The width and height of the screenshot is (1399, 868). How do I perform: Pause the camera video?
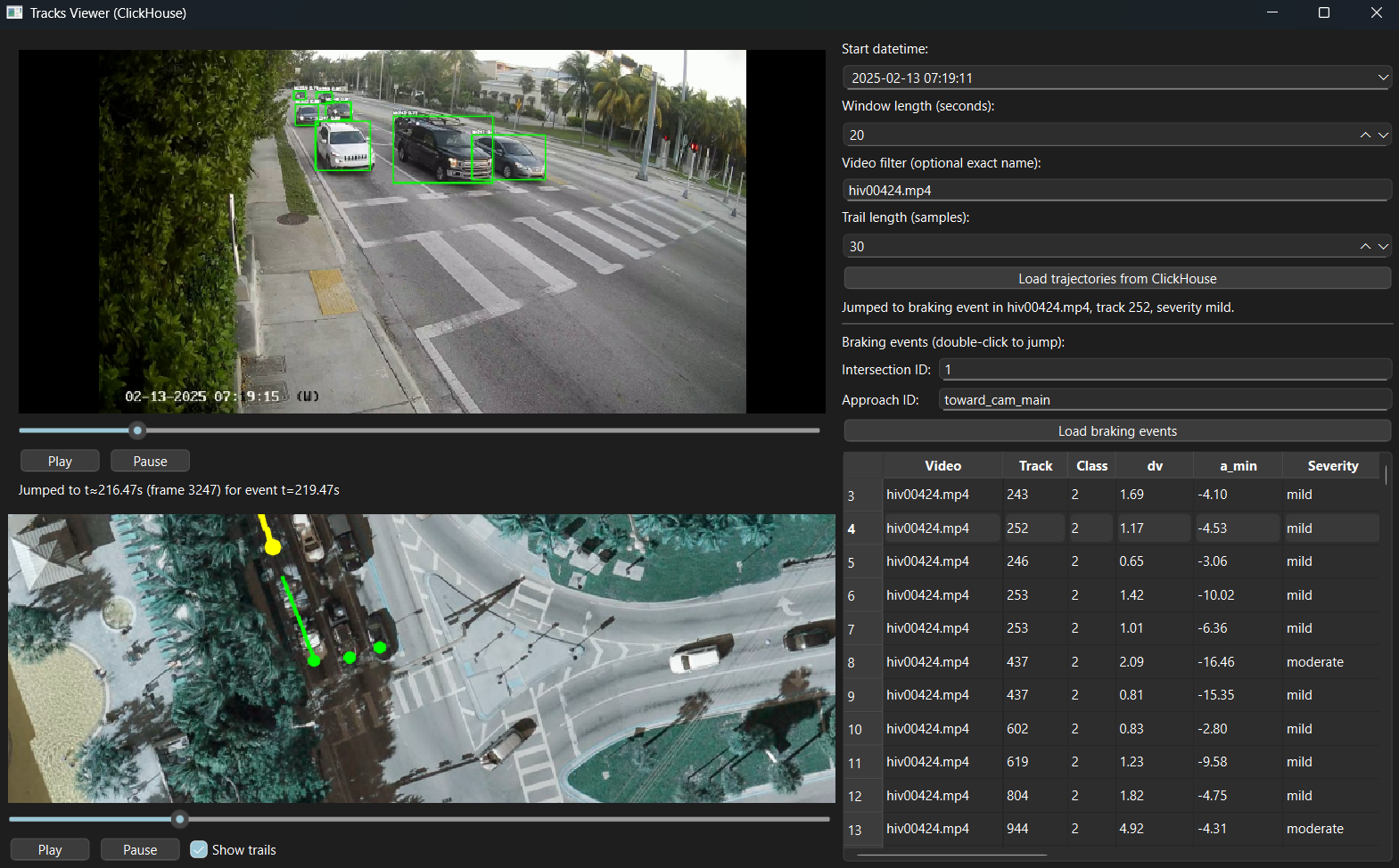150,461
